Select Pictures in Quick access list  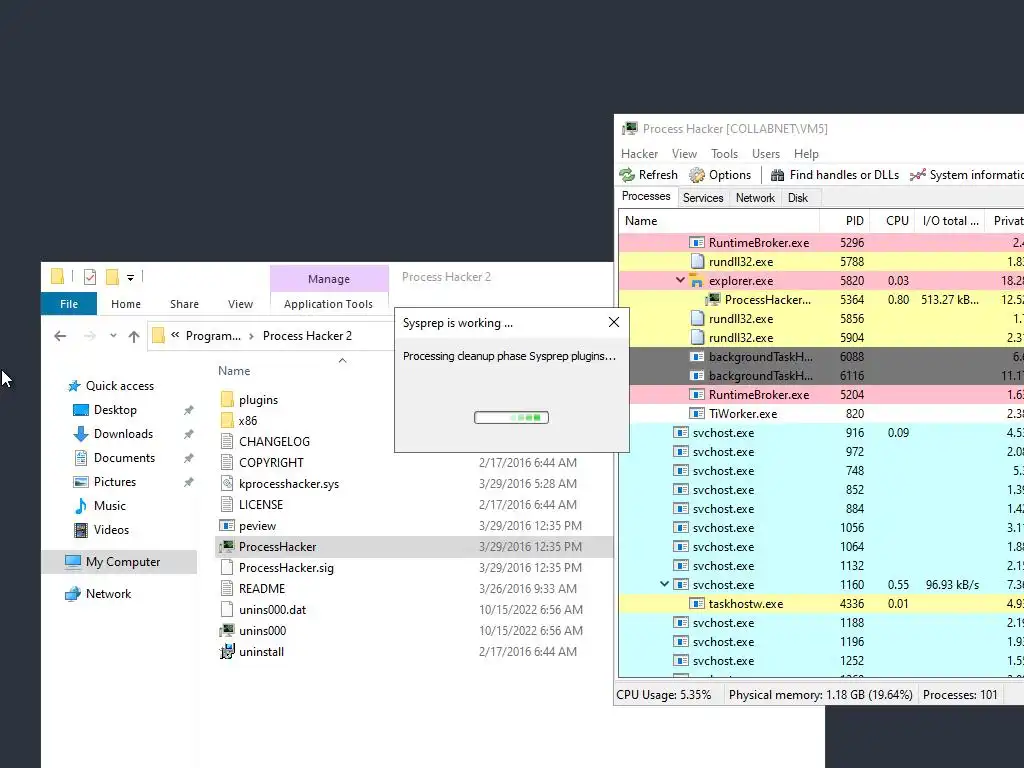[x=114, y=482]
